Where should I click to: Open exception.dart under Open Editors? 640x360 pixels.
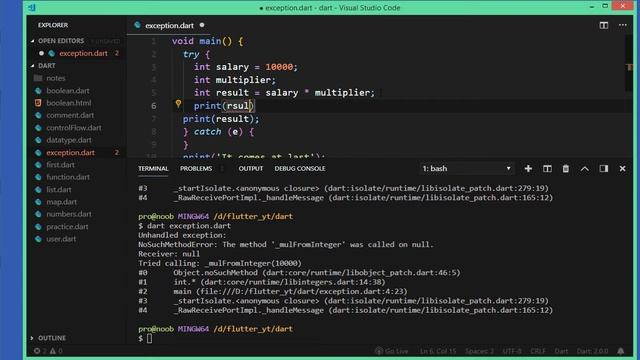tap(83, 53)
